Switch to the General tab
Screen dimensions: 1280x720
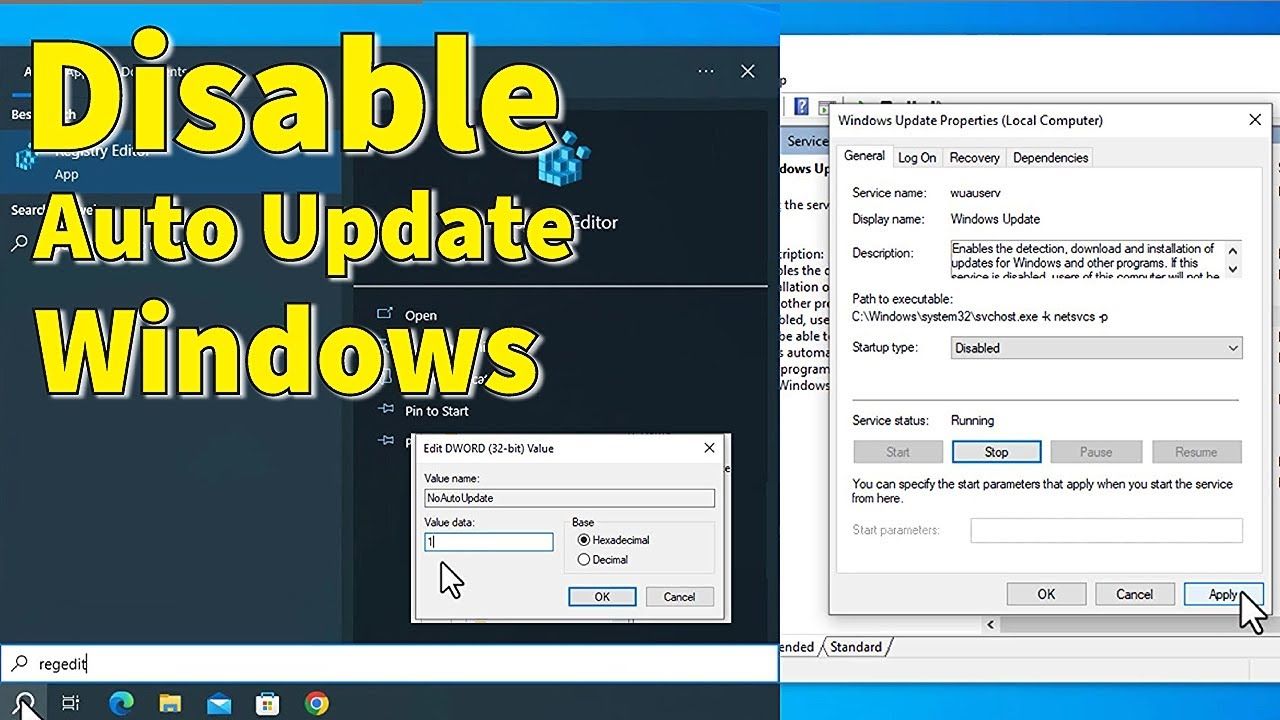click(864, 156)
